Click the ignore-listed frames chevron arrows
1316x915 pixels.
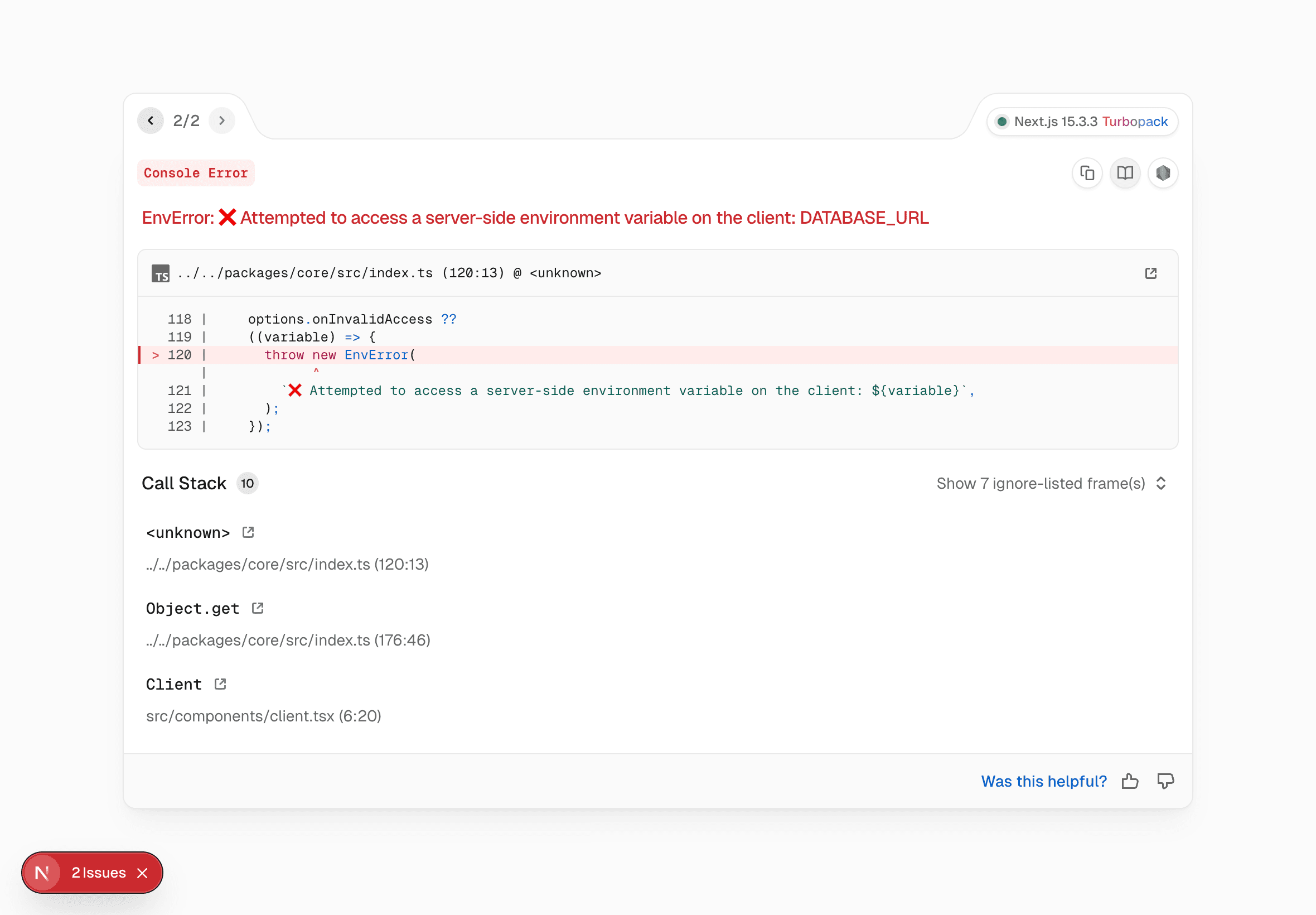pos(1161,483)
